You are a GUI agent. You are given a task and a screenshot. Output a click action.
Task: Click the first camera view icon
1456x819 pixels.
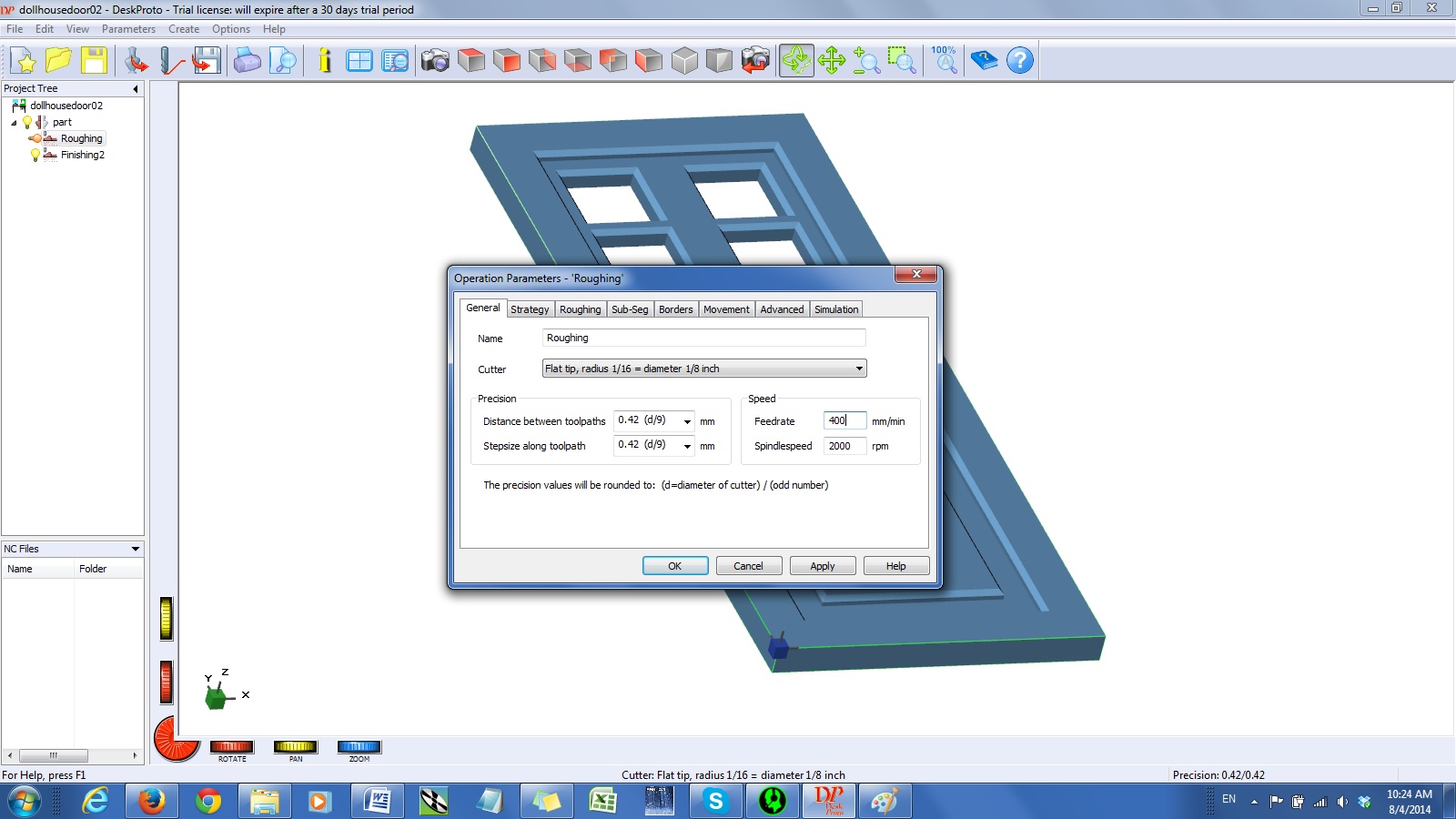pyautogui.click(x=435, y=61)
